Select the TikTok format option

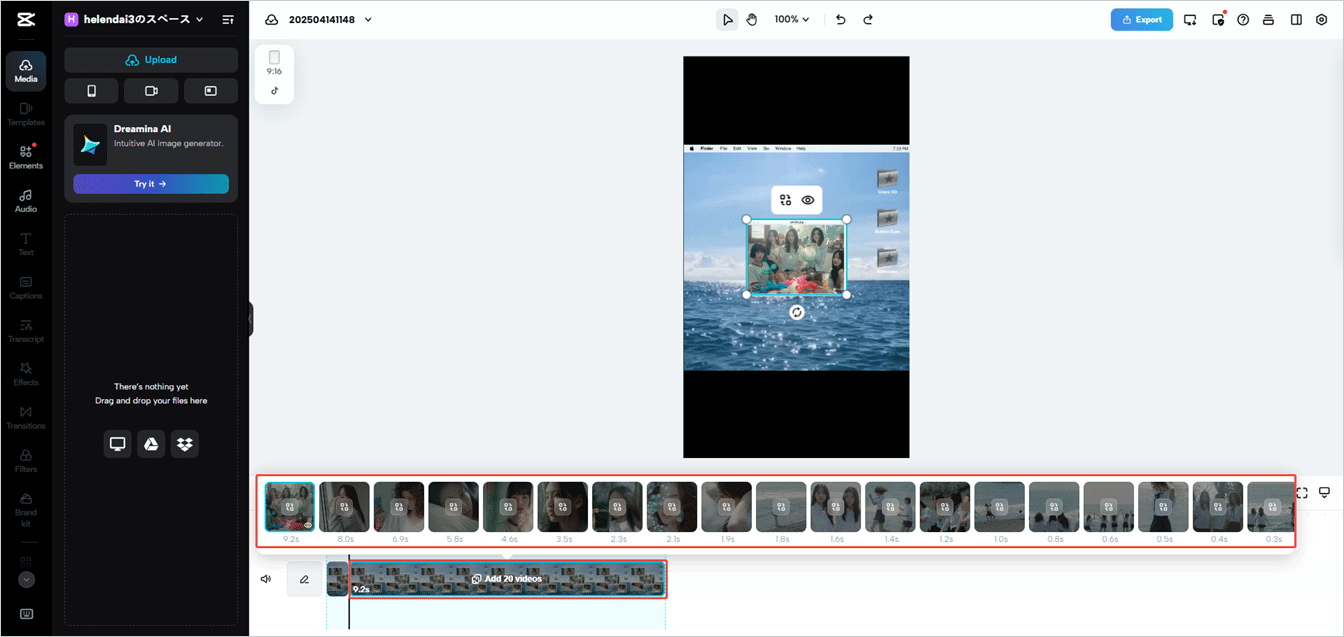pos(274,89)
